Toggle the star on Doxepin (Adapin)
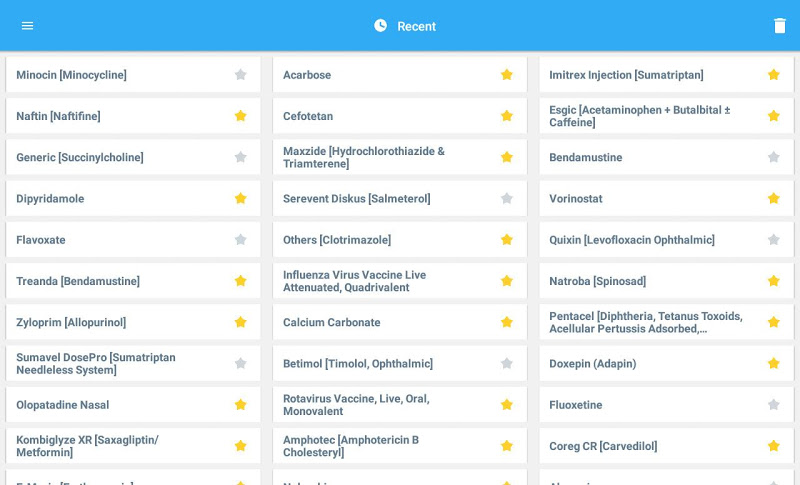Viewport: 800px width, 485px height. [773, 364]
